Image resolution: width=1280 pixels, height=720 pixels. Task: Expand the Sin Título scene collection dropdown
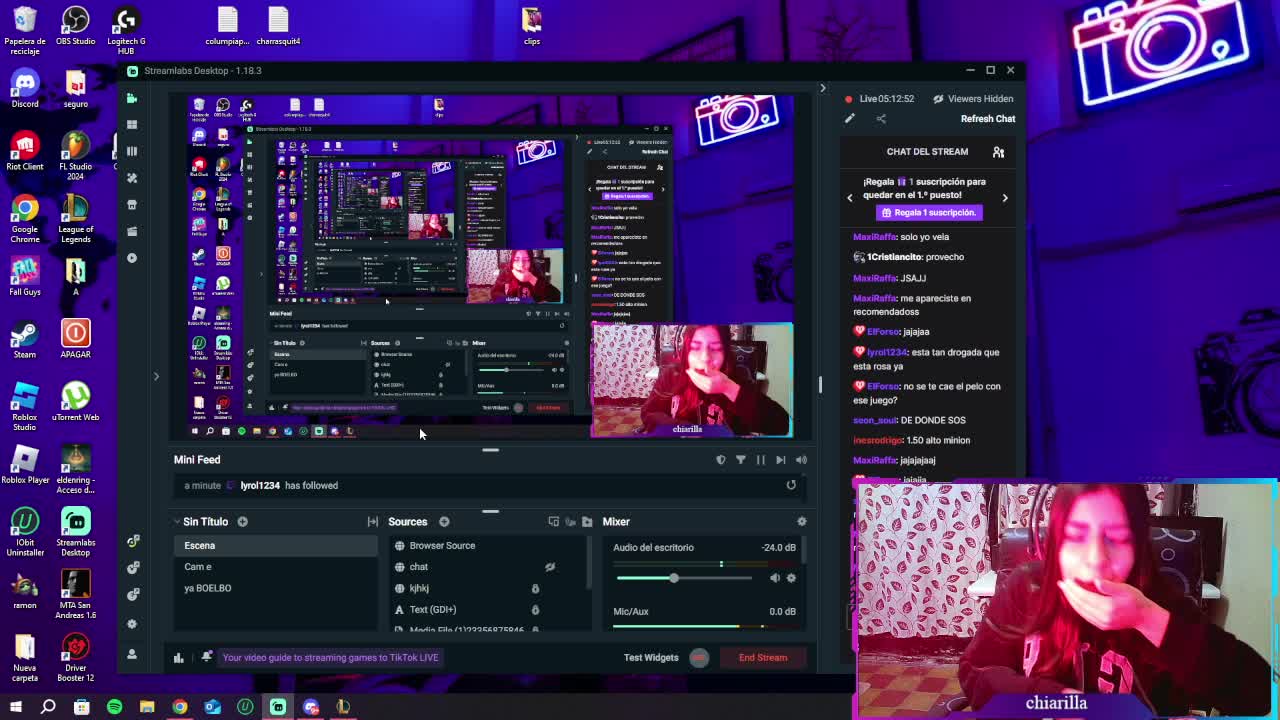(177, 521)
